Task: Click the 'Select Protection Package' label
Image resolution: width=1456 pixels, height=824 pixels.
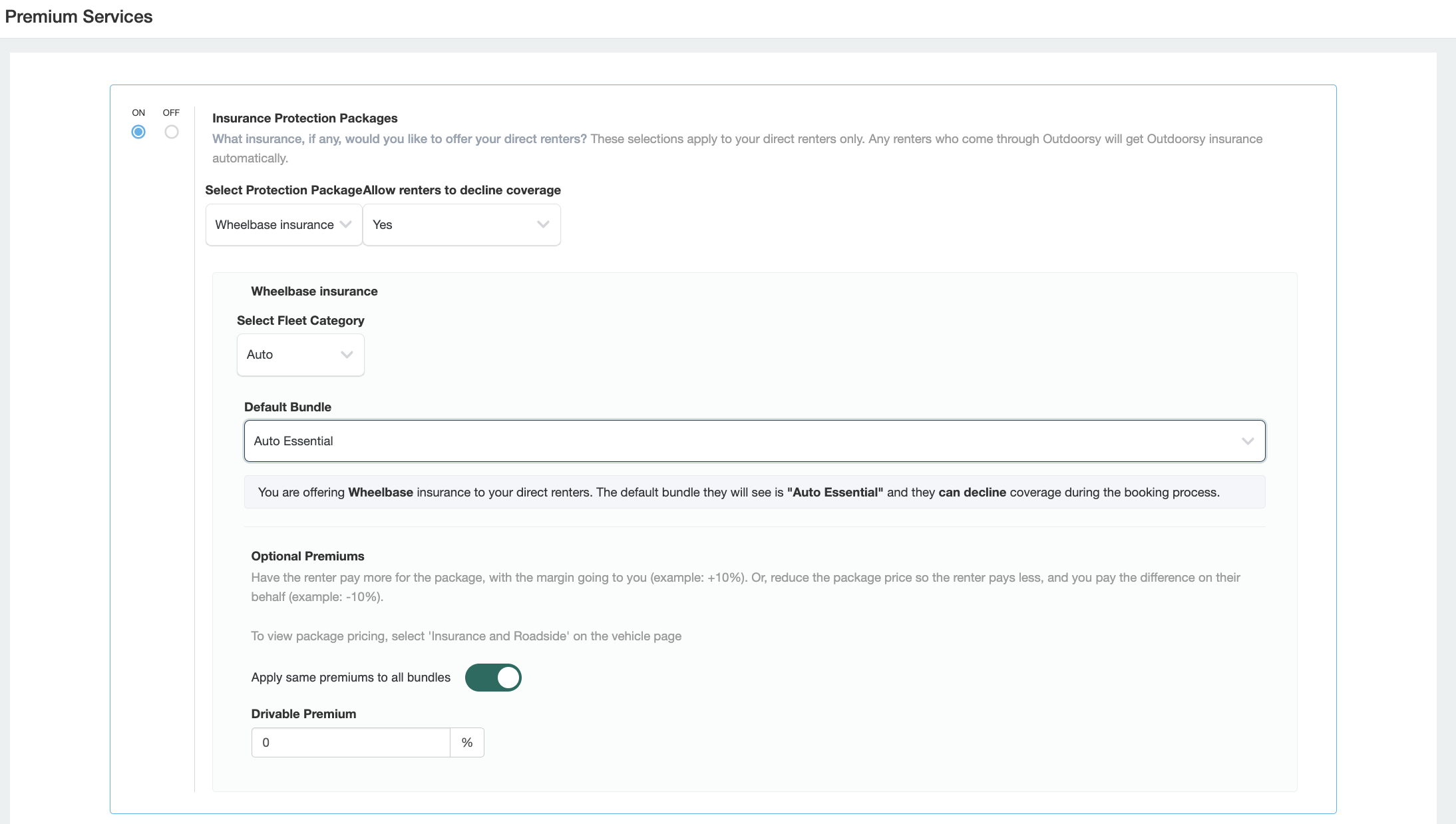Action: point(283,190)
